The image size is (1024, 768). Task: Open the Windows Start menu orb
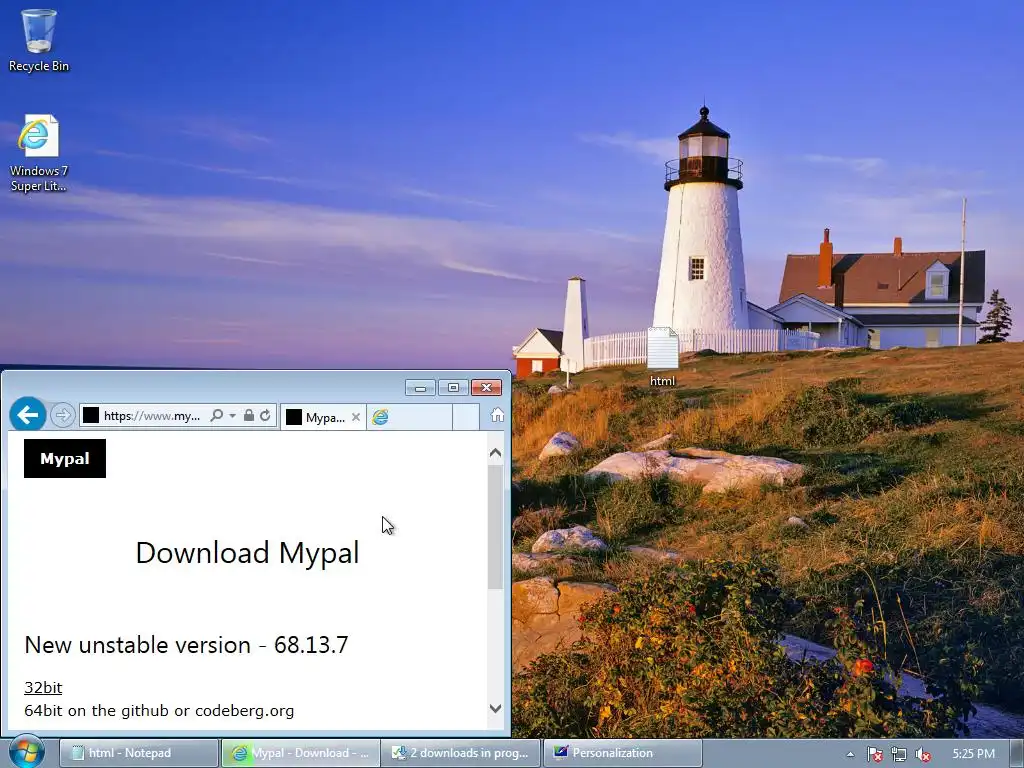pos(26,752)
